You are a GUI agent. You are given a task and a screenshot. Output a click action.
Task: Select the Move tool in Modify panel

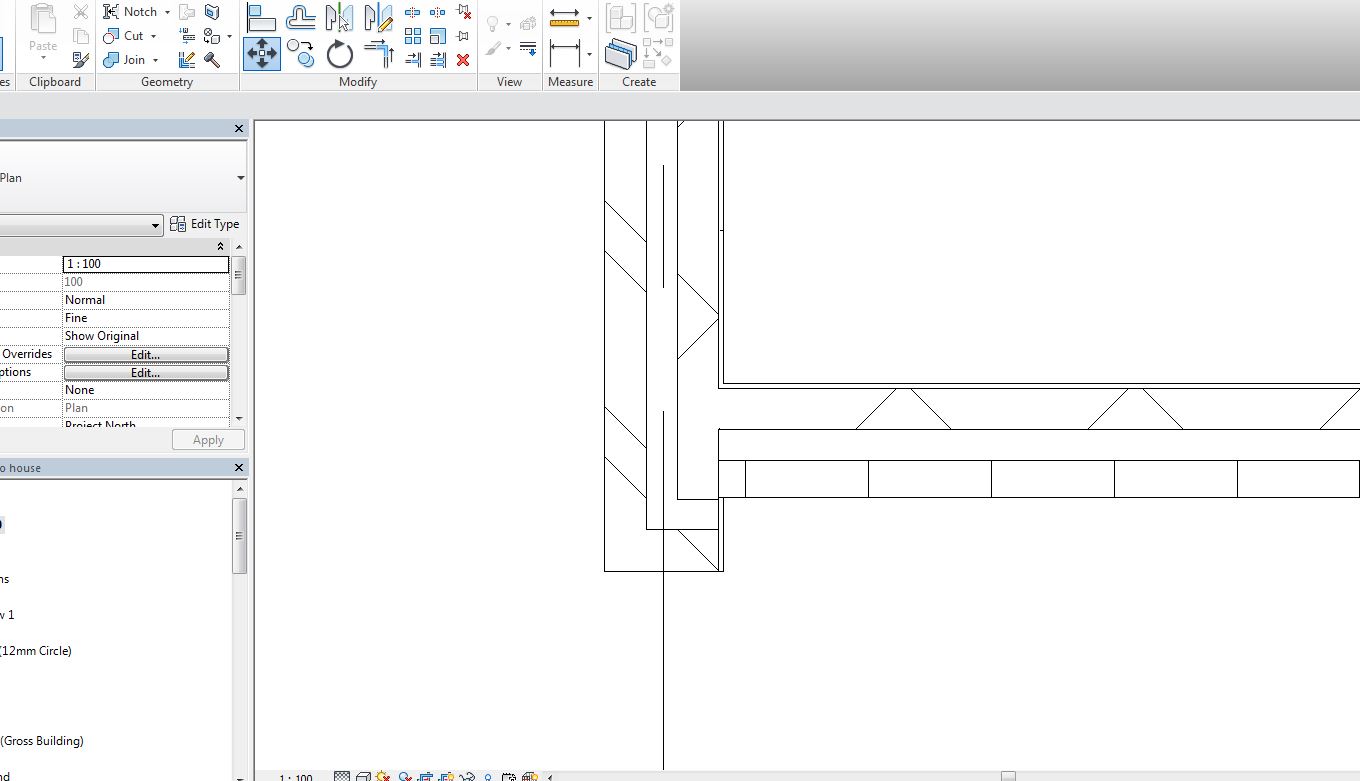tap(261, 52)
